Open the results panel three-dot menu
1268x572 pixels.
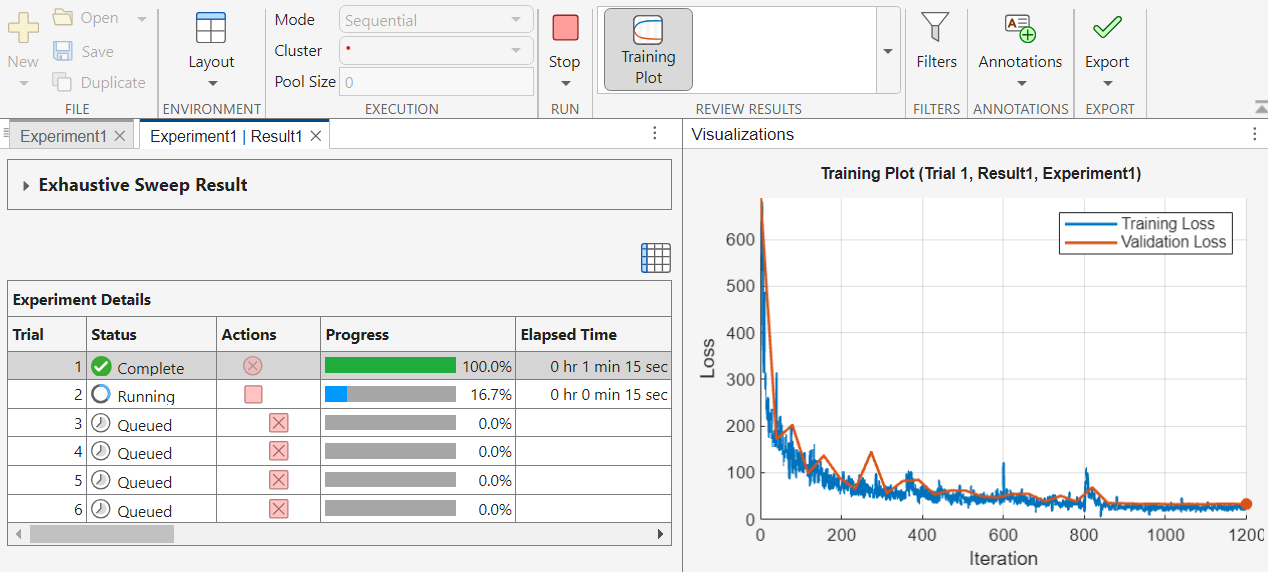[655, 134]
